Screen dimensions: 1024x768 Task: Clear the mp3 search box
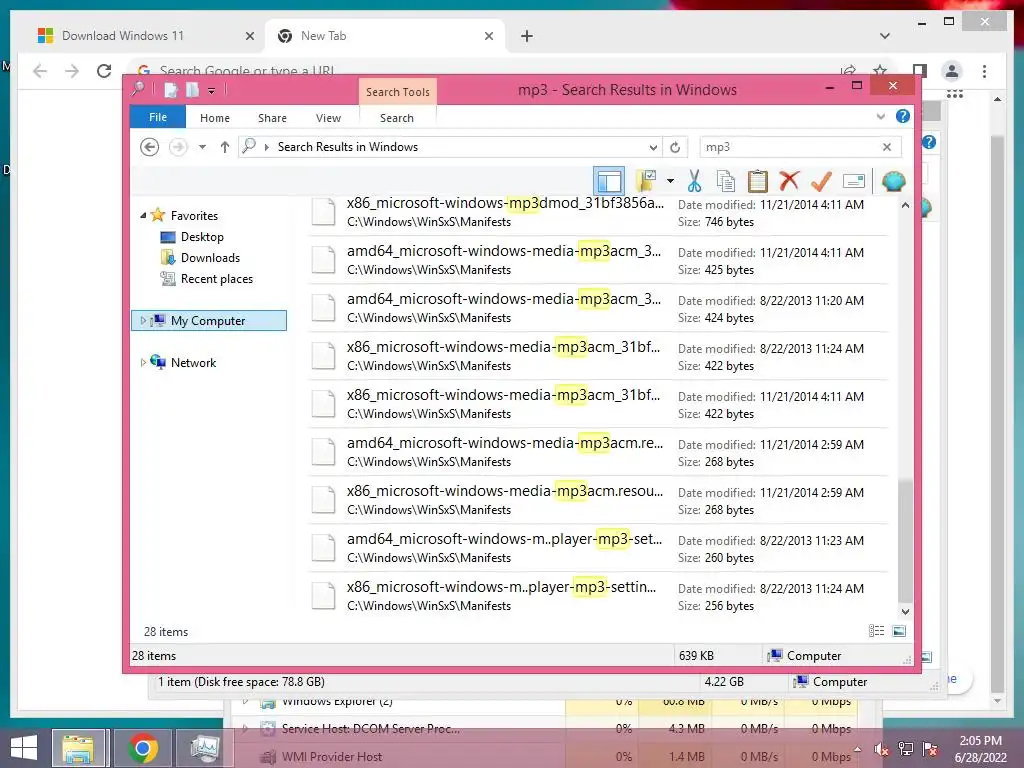887,147
